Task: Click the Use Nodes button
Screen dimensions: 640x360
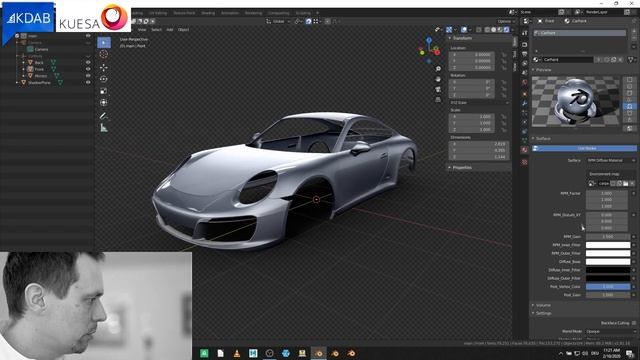Action: tap(584, 149)
